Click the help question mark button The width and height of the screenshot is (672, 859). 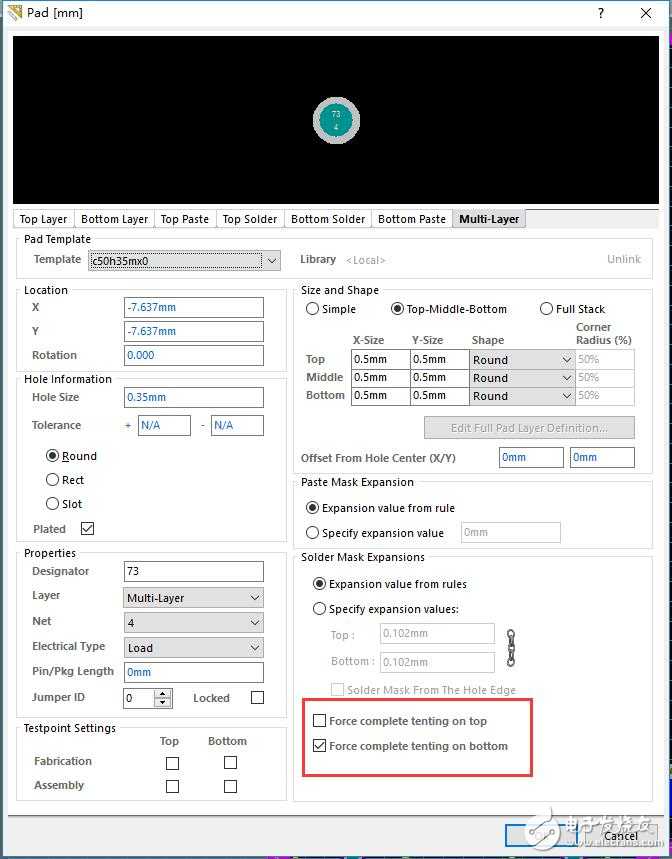point(601,13)
